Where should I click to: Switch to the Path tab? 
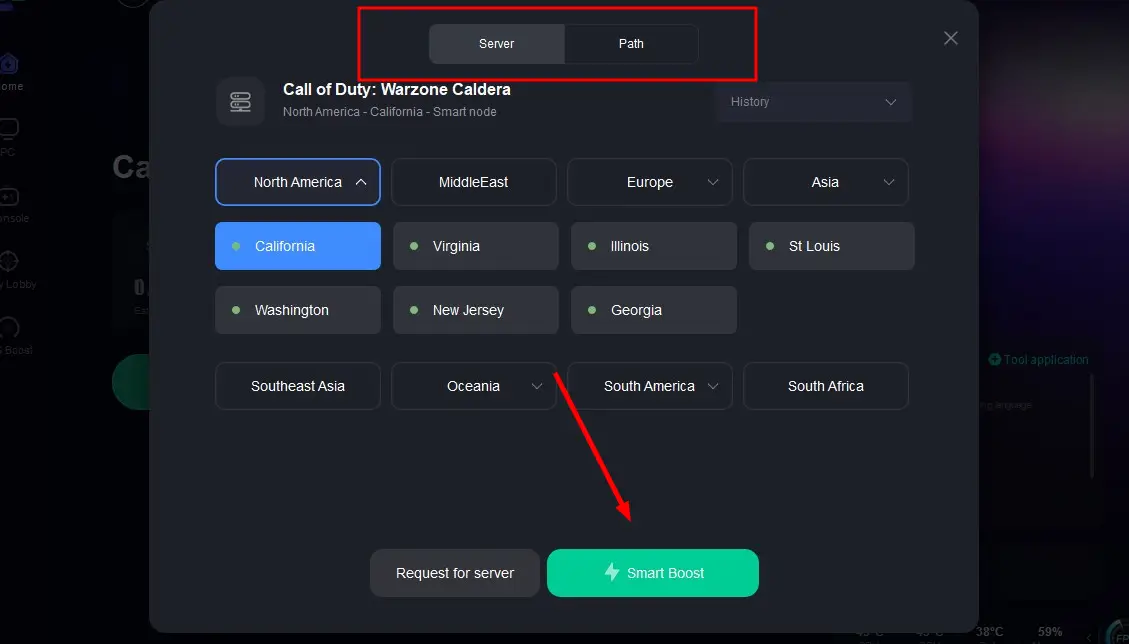point(631,44)
